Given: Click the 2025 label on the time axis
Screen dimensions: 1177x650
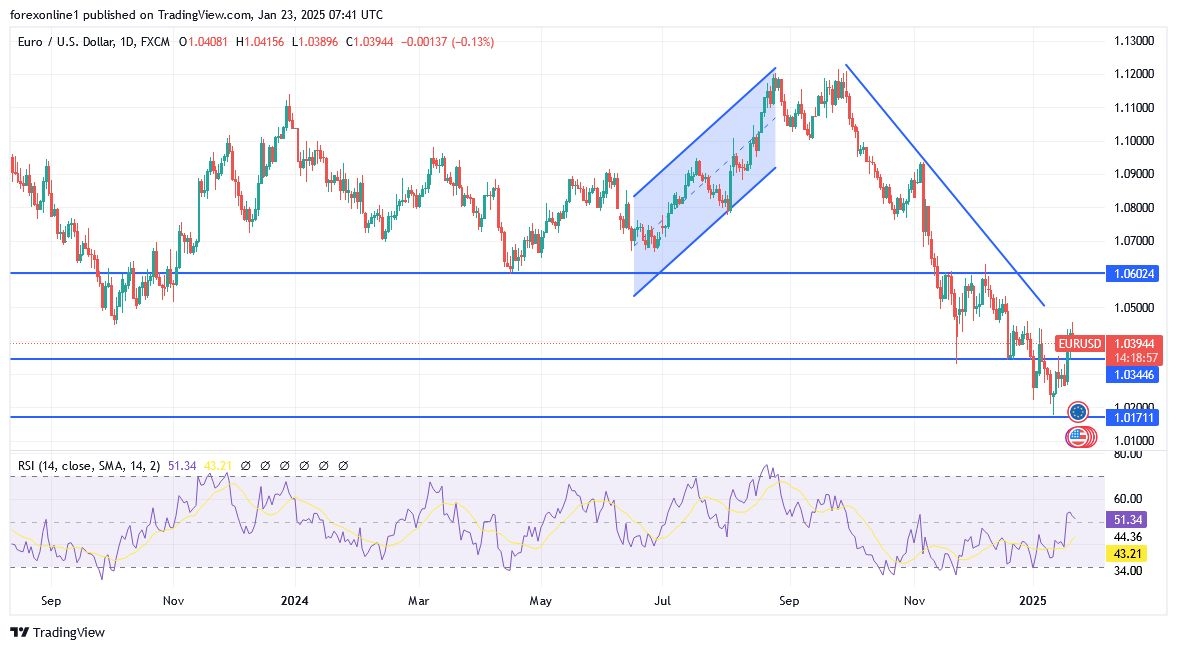Looking at the screenshot, I should pos(1035,602).
